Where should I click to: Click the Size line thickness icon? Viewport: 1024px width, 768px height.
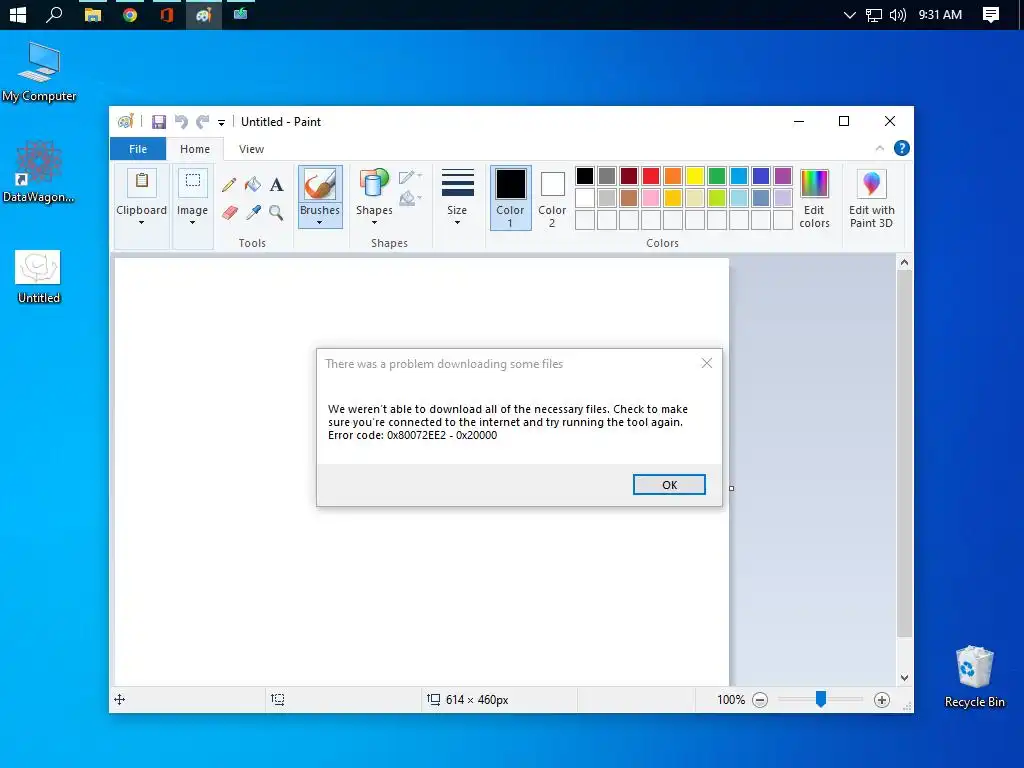click(x=457, y=183)
